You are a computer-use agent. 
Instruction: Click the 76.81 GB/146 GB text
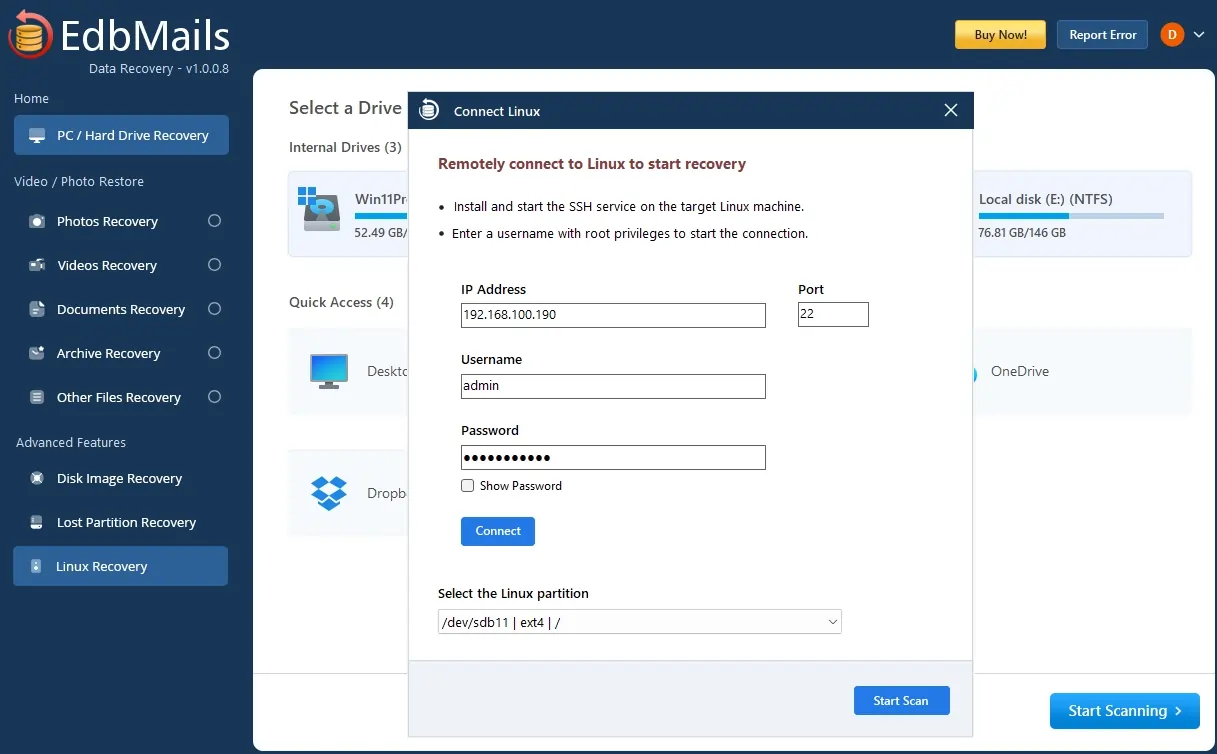1022,232
